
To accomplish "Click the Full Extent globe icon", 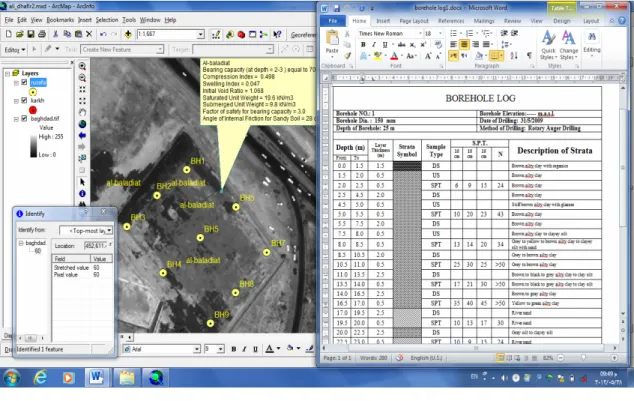I will (x=82, y=124).
